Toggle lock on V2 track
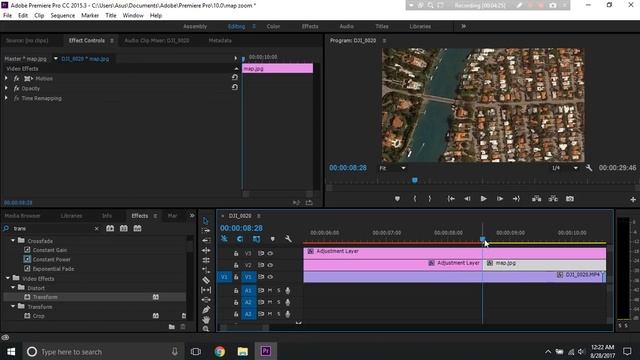Image resolution: width=640 pixels, height=360 pixels. click(x=236, y=265)
